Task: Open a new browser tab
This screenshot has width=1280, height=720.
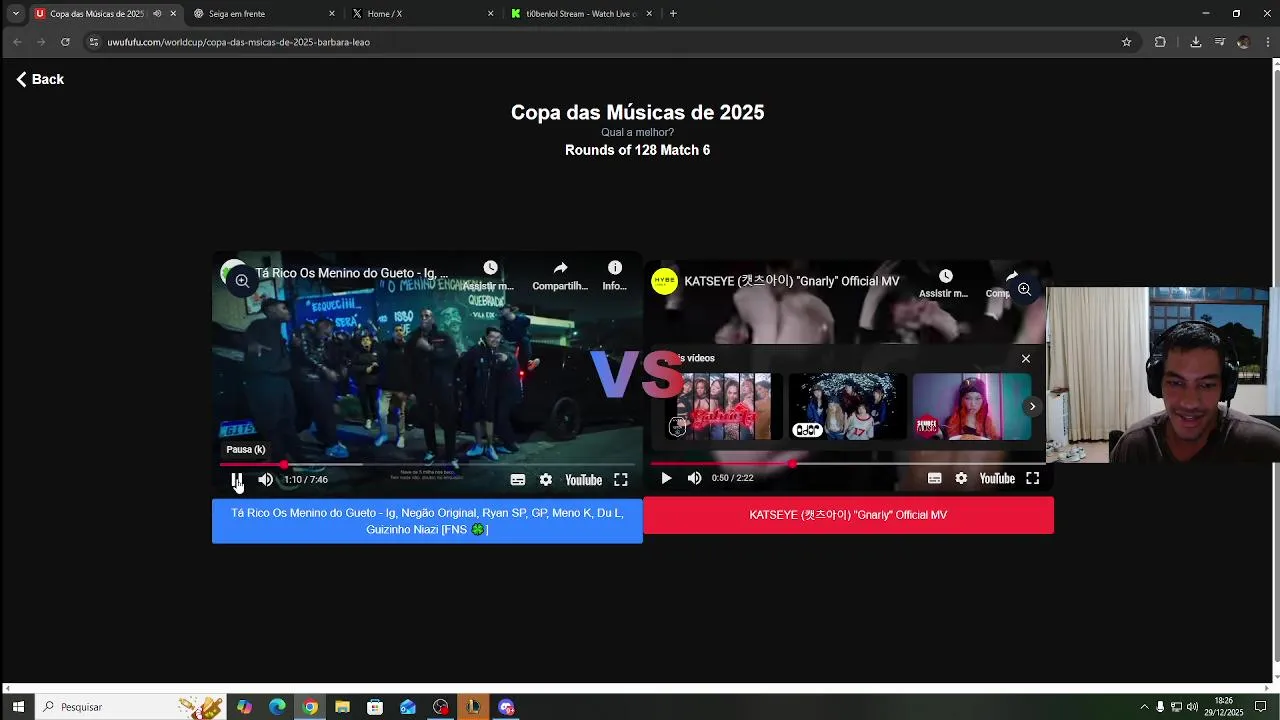Action: coord(673,14)
